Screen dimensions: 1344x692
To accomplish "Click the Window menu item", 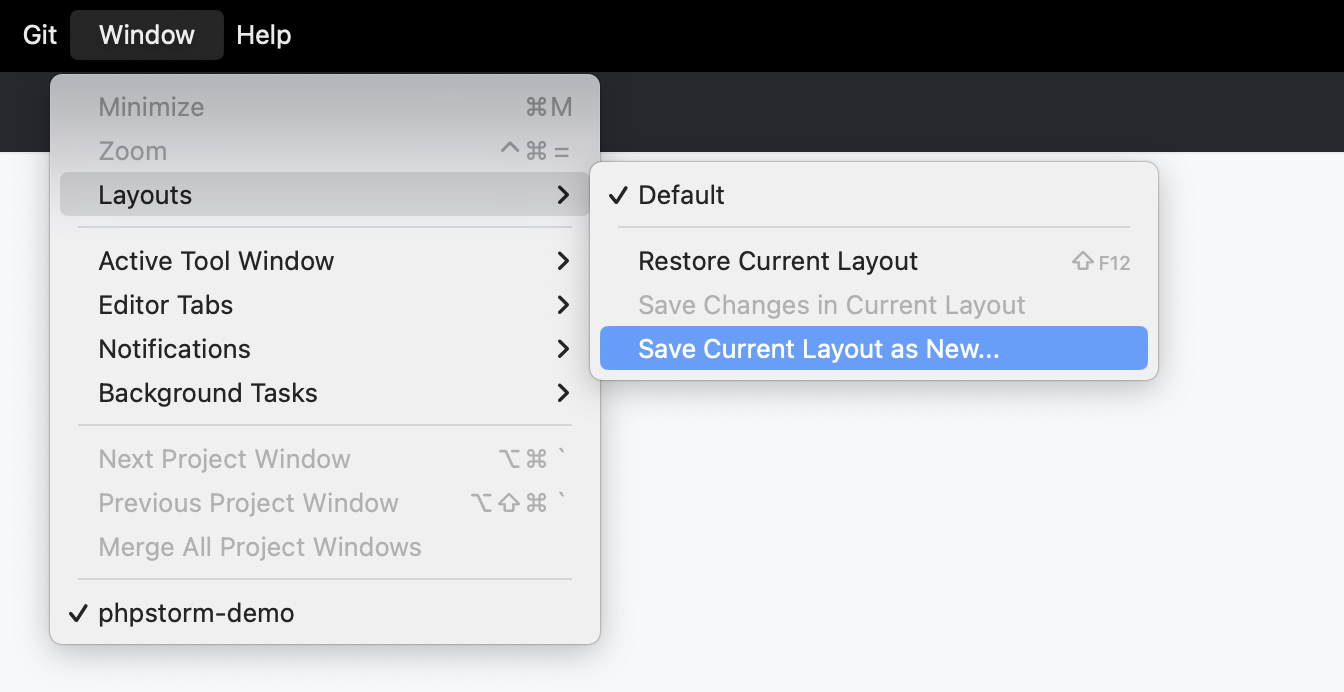I will tap(146, 35).
